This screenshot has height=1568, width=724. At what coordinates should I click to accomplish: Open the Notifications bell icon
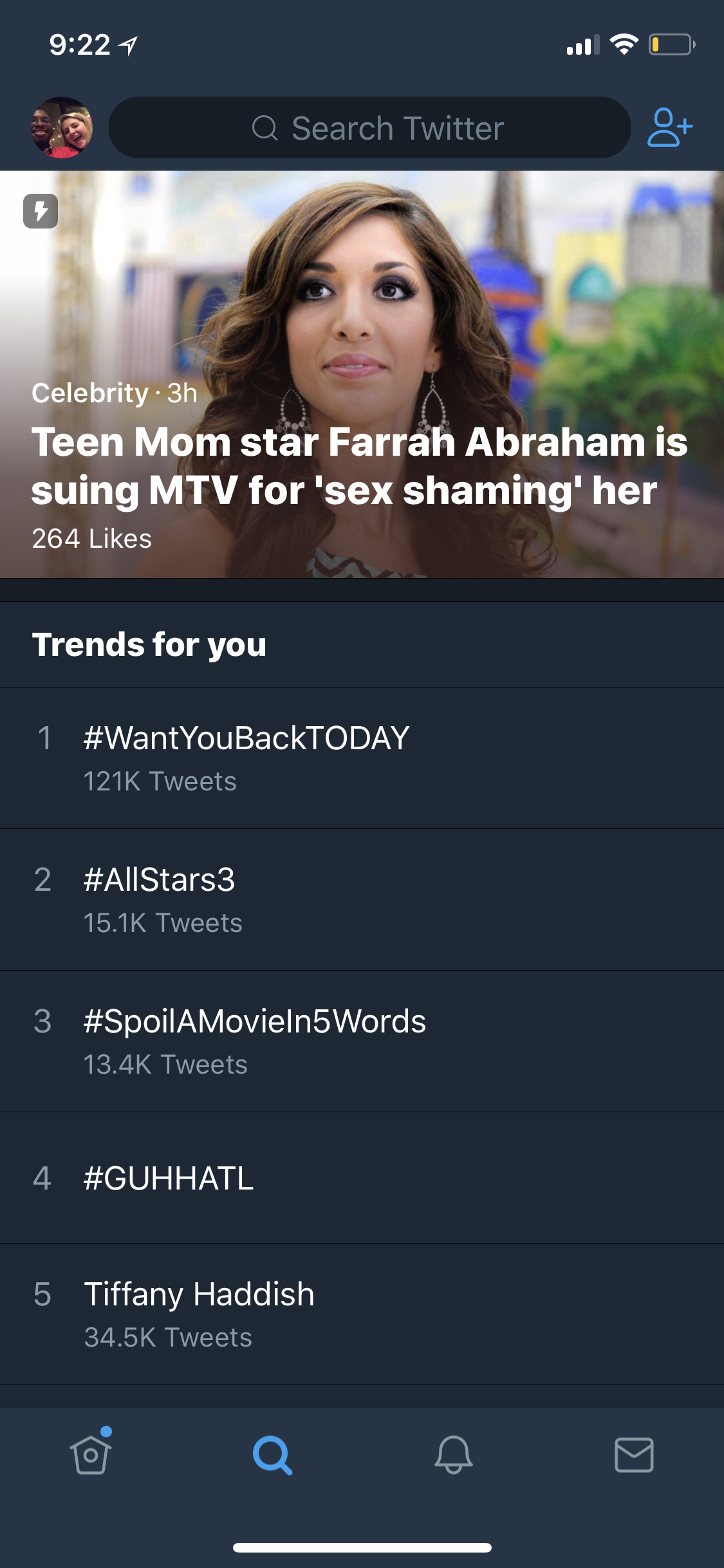click(x=453, y=1454)
